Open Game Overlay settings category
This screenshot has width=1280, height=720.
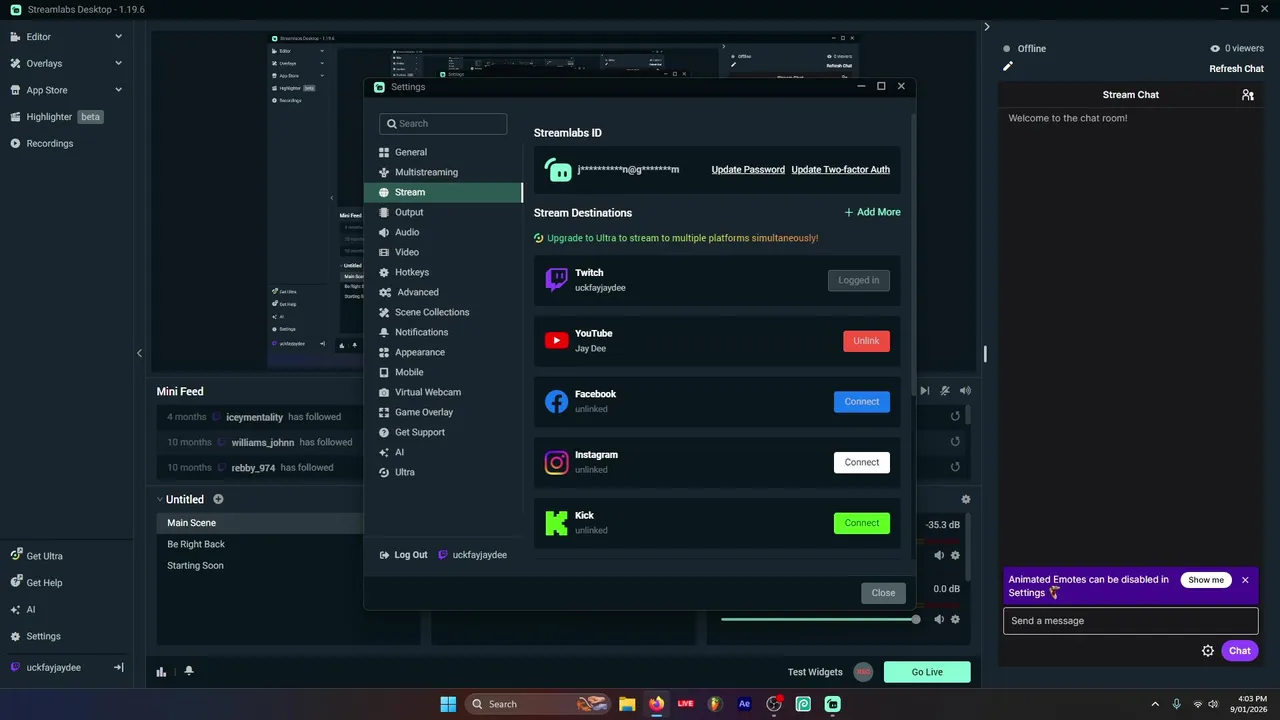(x=443, y=412)
